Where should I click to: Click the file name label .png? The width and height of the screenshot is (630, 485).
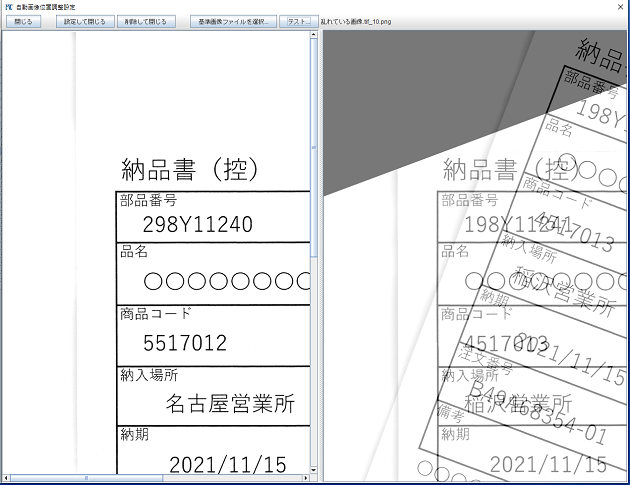point(356,22)
